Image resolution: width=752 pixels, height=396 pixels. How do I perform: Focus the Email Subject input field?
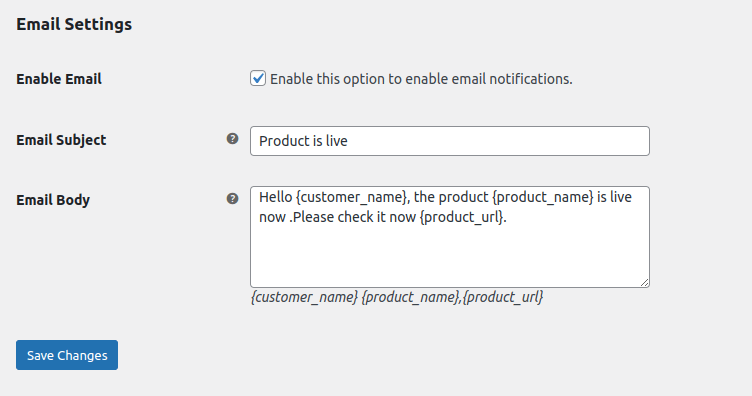coord(450,141)
